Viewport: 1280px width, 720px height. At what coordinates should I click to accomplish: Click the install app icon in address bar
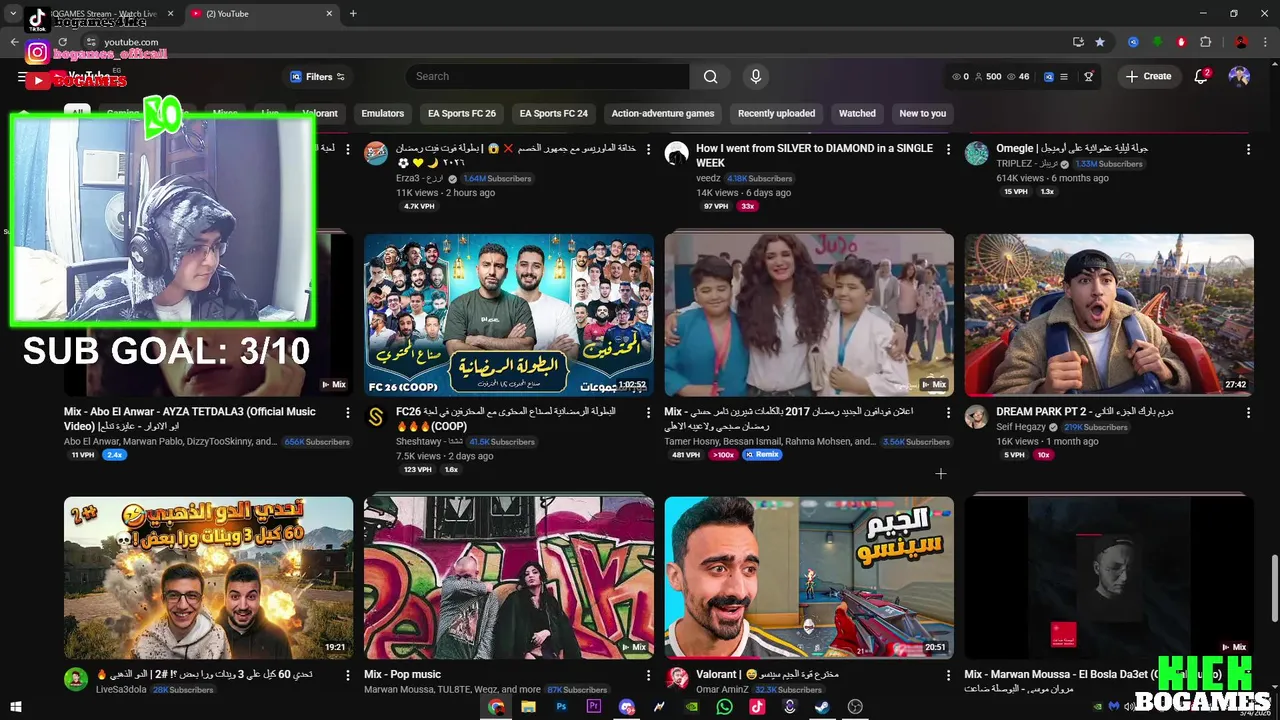pyautogui.click(x=1078, y=42)
